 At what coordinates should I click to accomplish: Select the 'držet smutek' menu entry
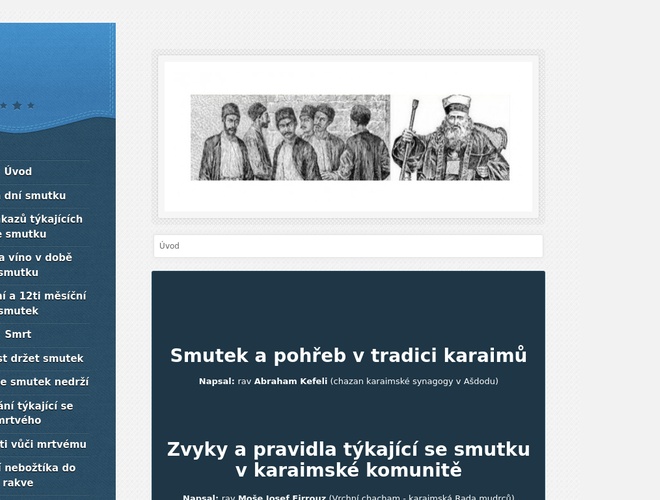click(x=40, y=358)
